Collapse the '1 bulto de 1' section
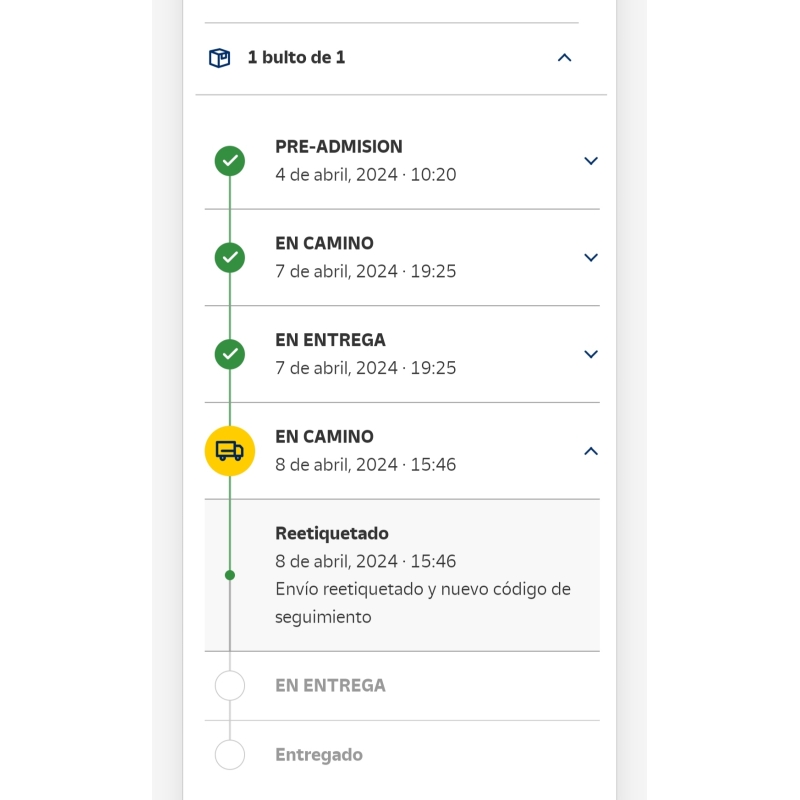 [x=564, y=58]
